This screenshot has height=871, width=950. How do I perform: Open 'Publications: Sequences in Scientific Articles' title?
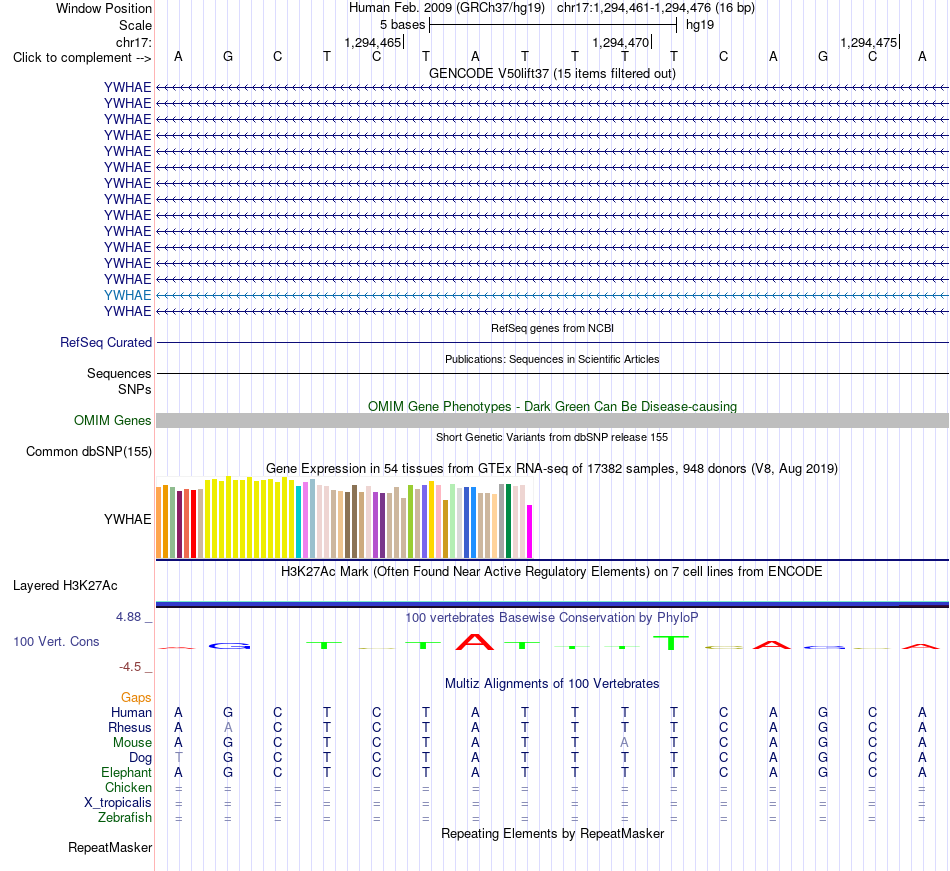coord(552,359)
